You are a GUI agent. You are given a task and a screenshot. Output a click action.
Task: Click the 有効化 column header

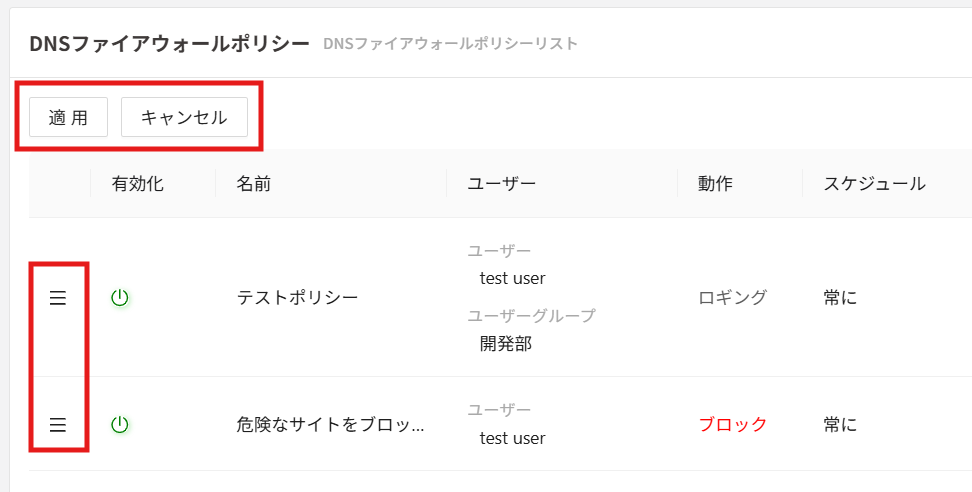(137, 184)
